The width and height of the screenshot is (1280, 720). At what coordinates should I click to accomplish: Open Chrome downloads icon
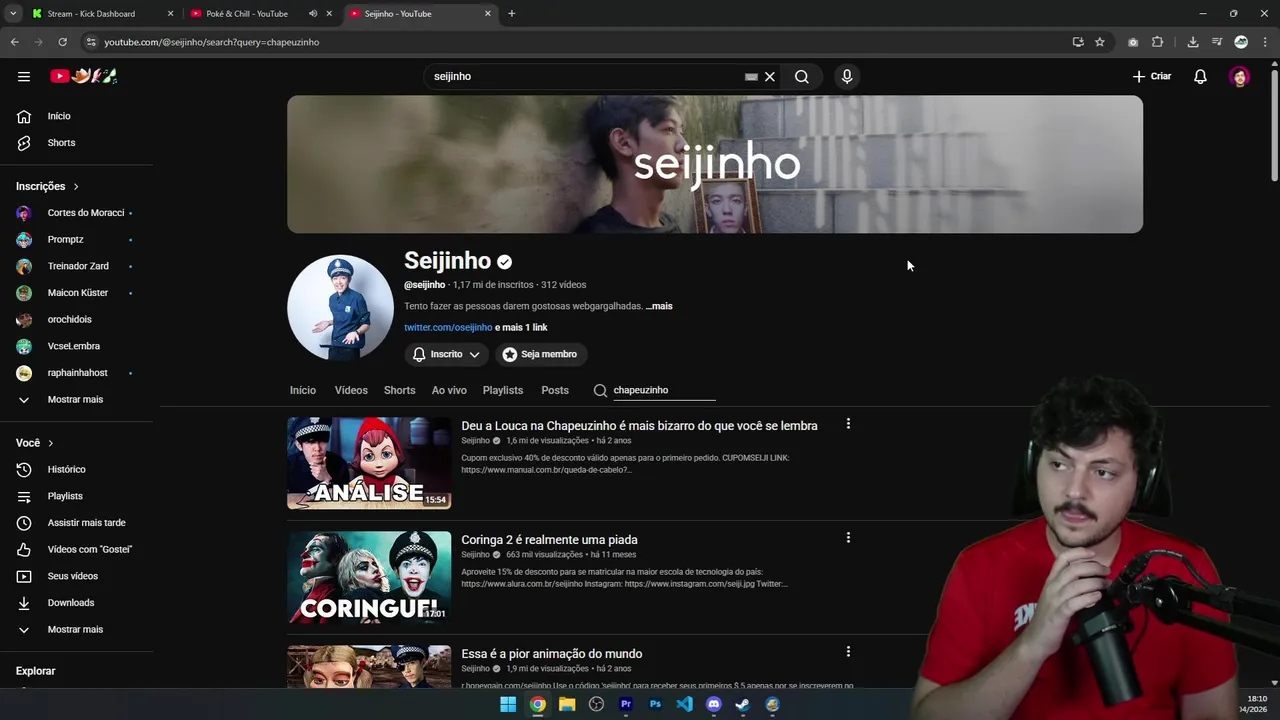click(1193, 42)
